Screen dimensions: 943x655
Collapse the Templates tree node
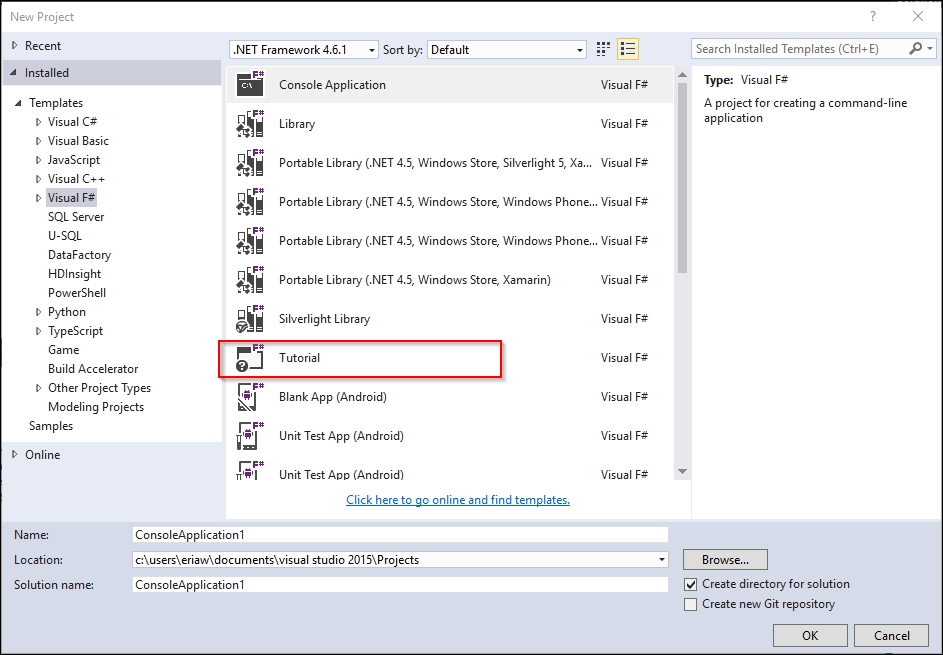tap(18, 103)
